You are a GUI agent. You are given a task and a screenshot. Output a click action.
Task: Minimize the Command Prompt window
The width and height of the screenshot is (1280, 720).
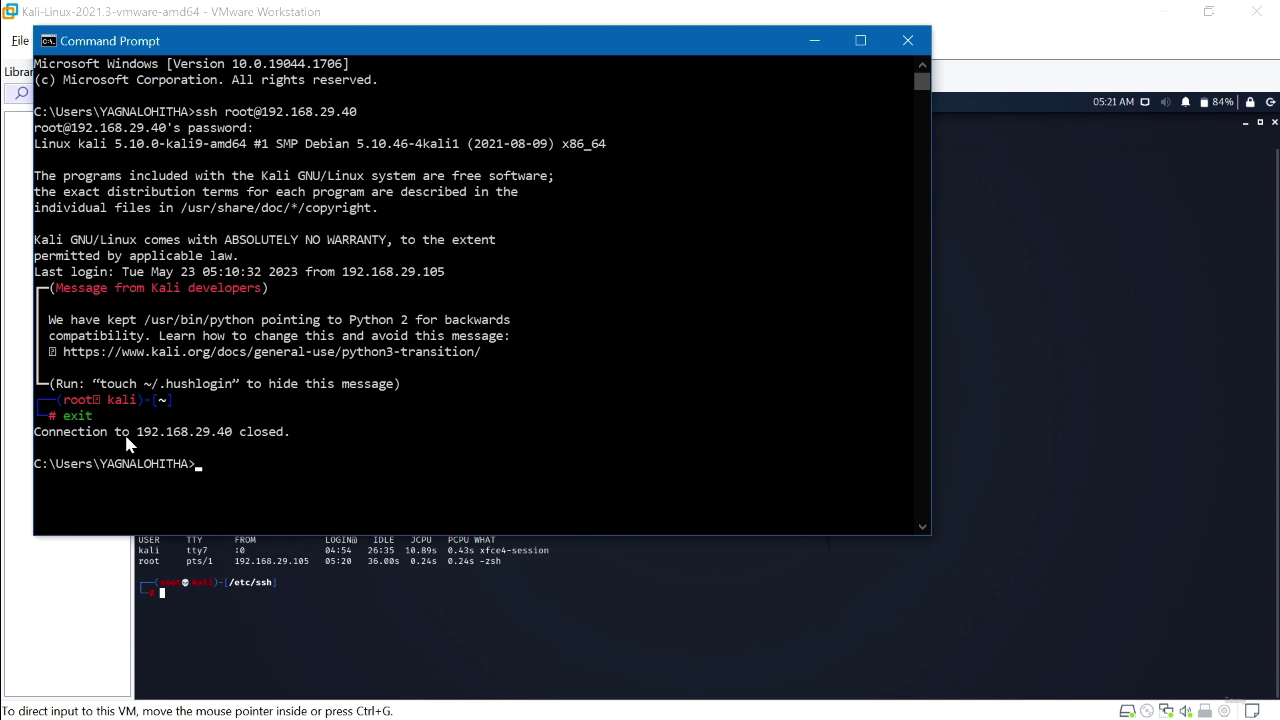coord(815,41)
